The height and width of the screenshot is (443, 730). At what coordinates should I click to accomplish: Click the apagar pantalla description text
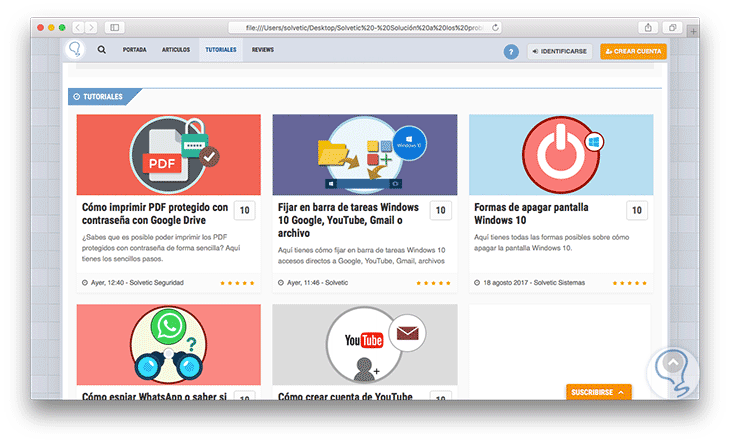pyautogui.click(x=552, y=242)
